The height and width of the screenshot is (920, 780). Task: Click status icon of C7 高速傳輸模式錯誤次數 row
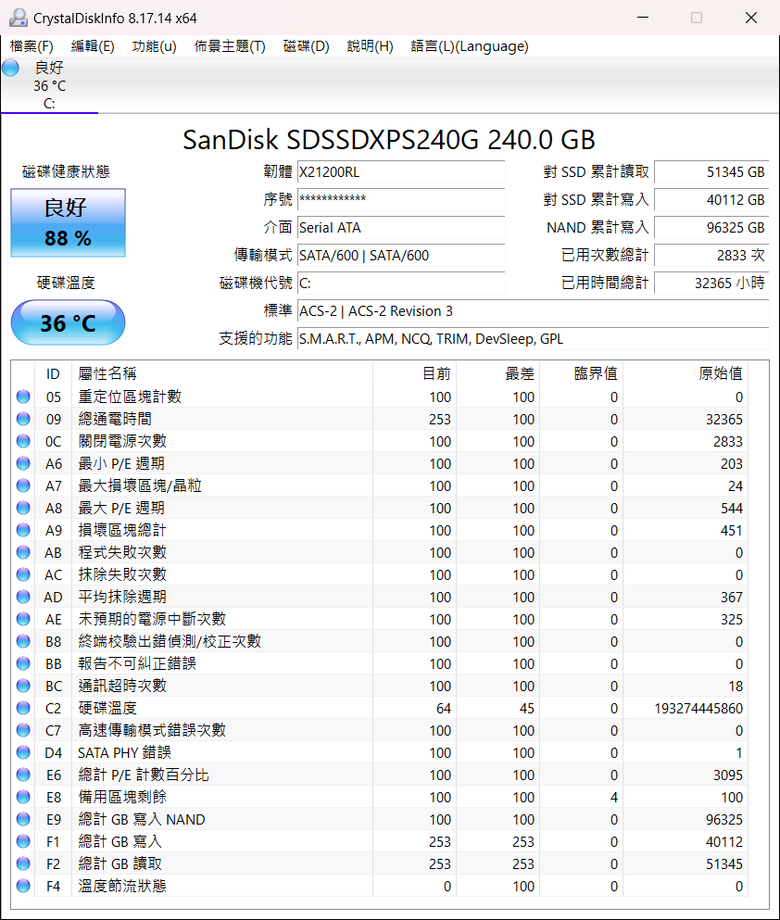point(23,731)
